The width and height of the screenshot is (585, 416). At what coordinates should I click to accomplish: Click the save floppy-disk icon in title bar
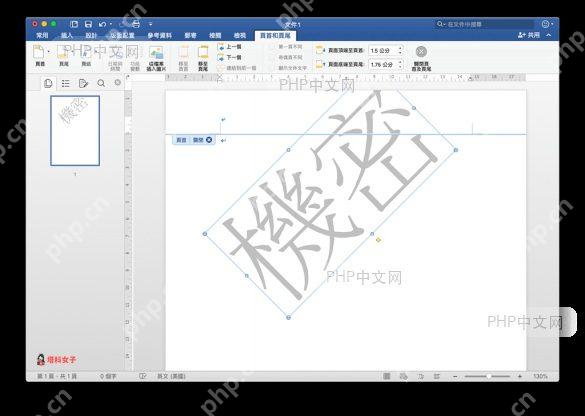click(88, 24)
